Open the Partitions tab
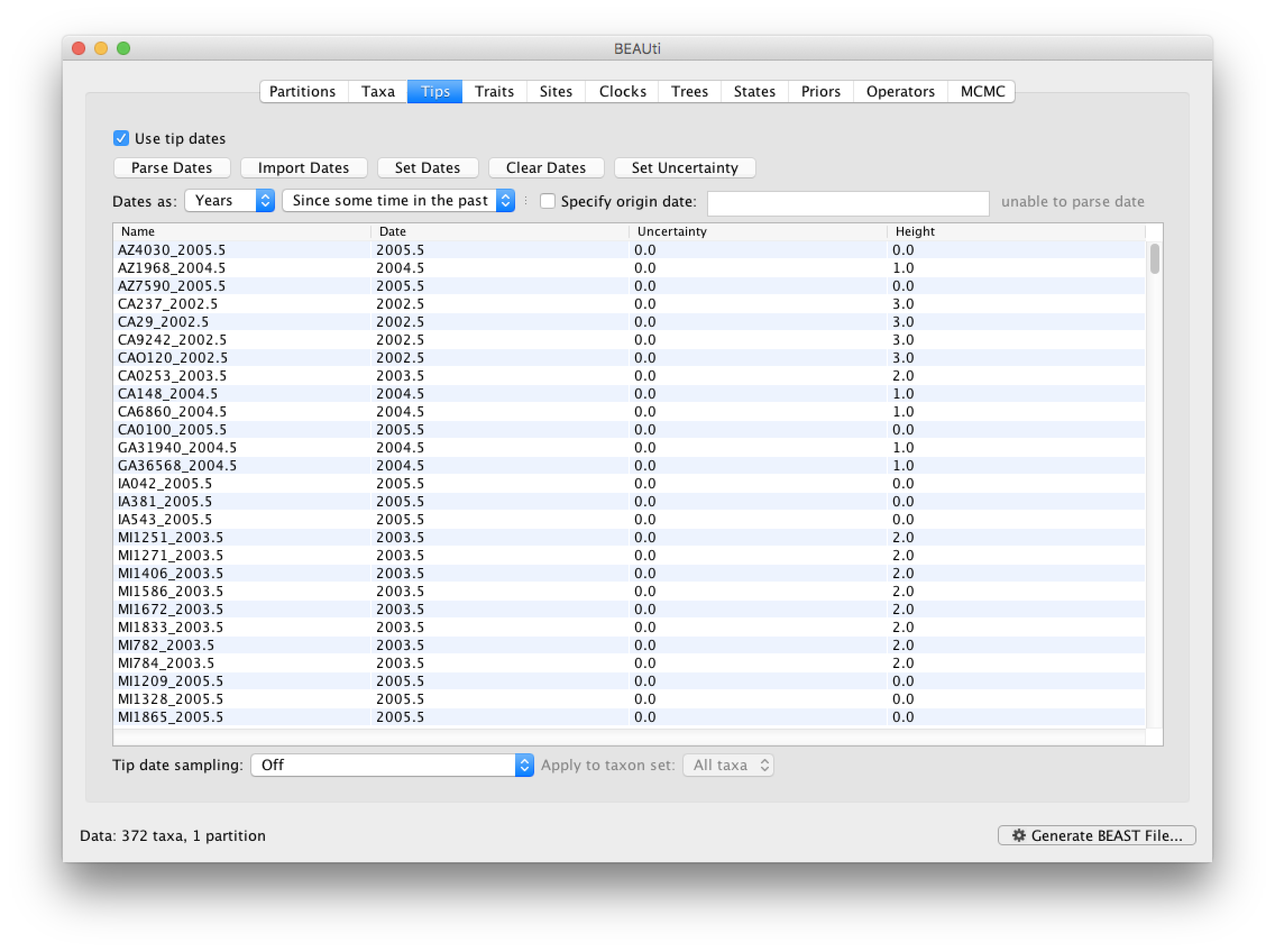 (x=303, y=91)
